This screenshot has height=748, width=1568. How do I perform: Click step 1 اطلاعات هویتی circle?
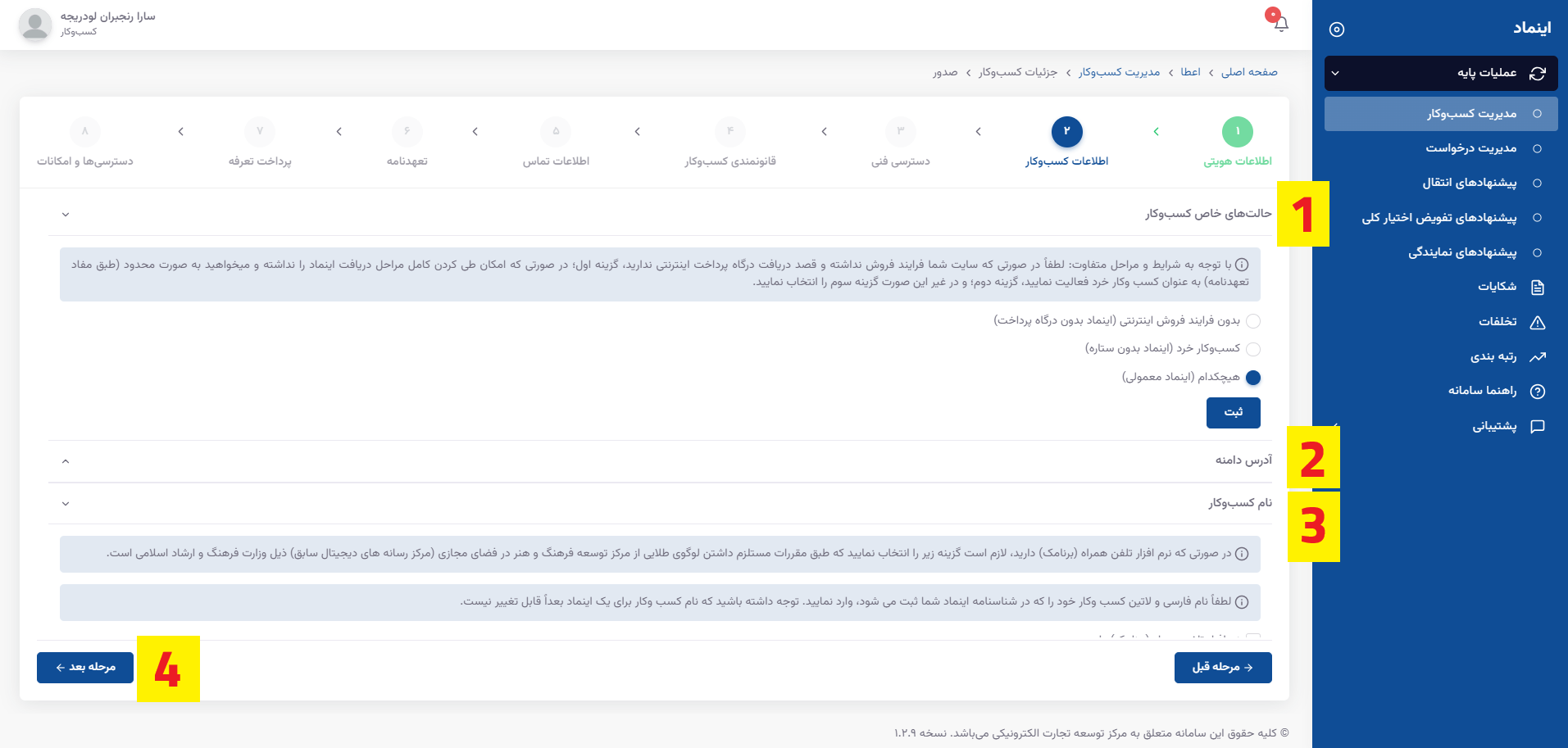1238,131
